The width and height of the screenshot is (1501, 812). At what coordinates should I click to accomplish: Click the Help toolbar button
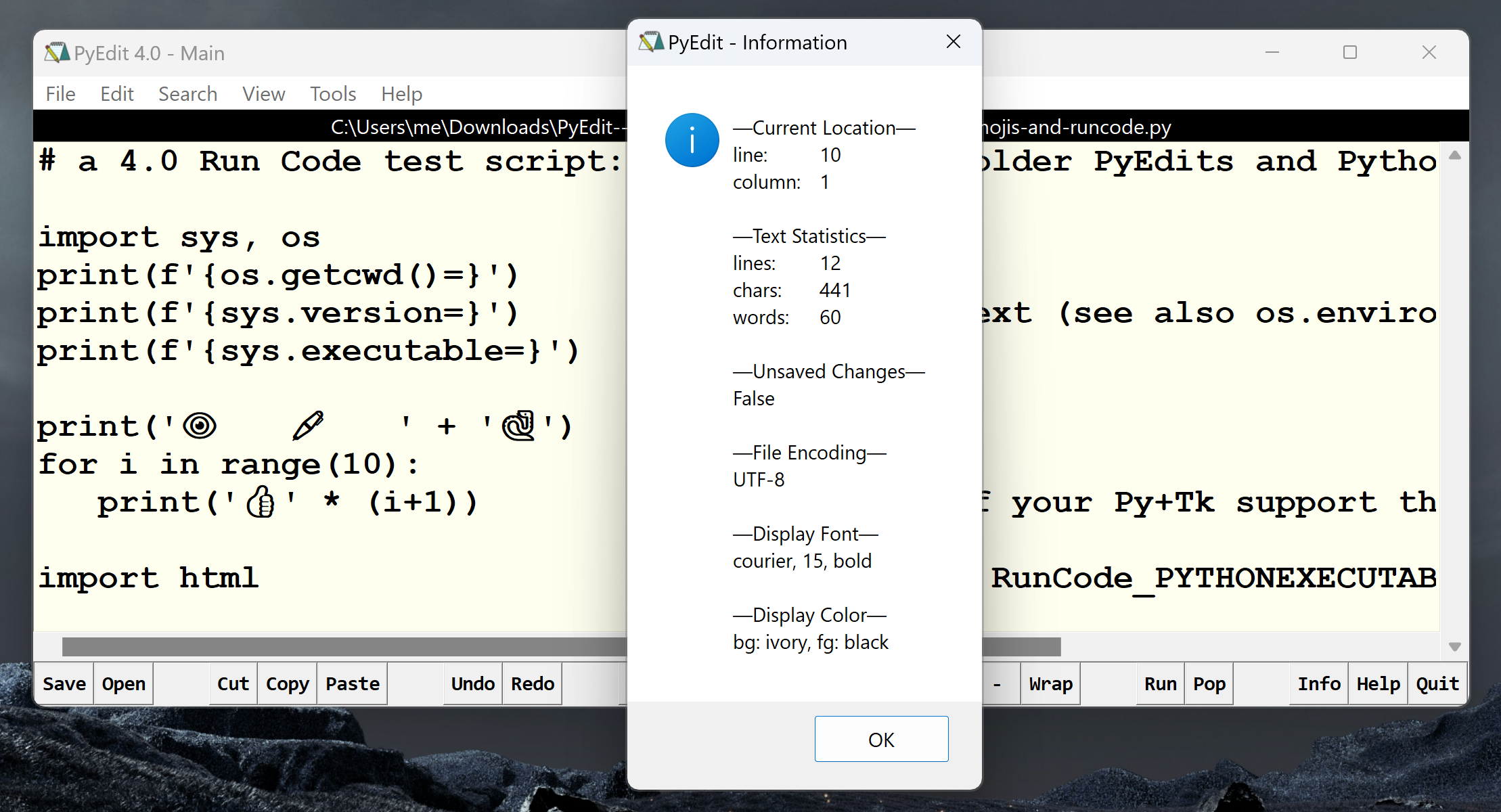pos(1379,683)
